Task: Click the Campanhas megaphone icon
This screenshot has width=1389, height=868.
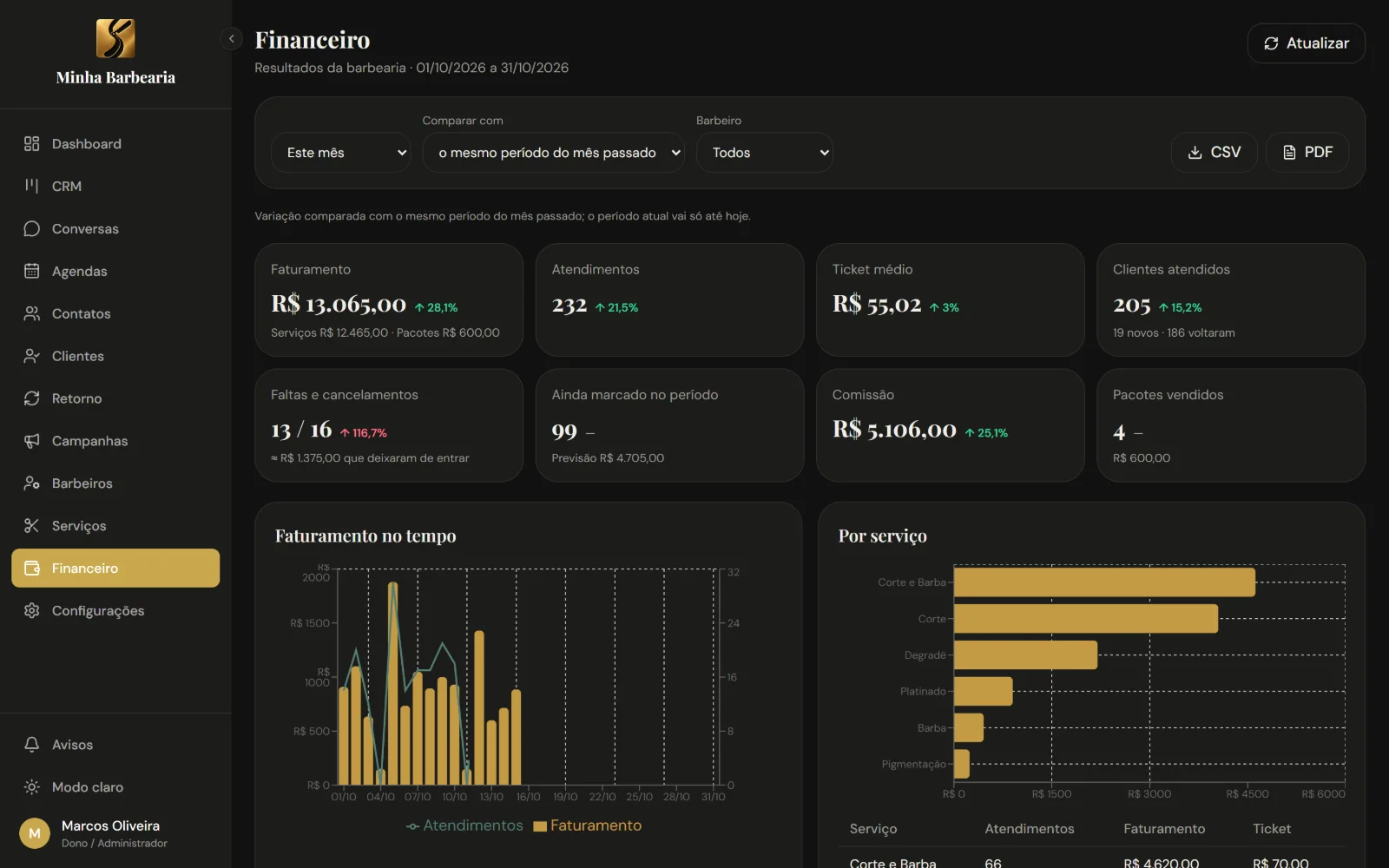Action: pyautogui.click(x=32, y=441)
